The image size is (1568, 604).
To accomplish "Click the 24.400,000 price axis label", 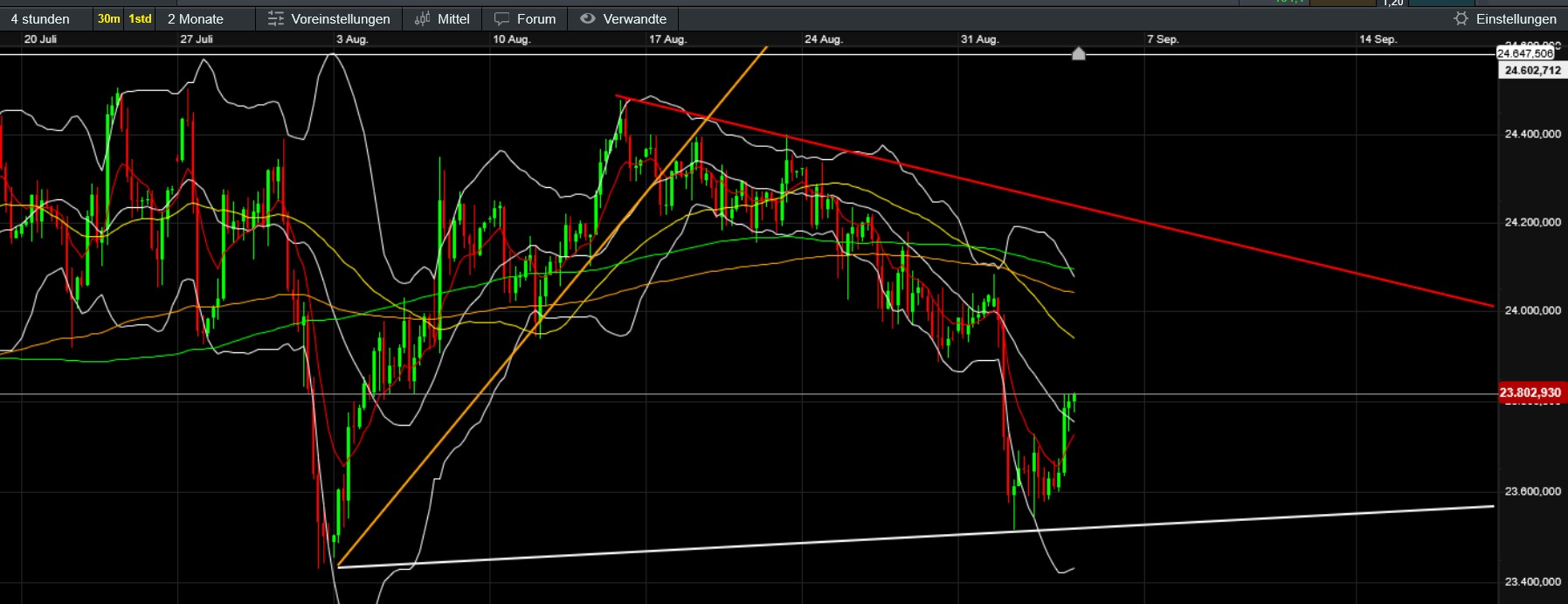I will (1532, 134).
